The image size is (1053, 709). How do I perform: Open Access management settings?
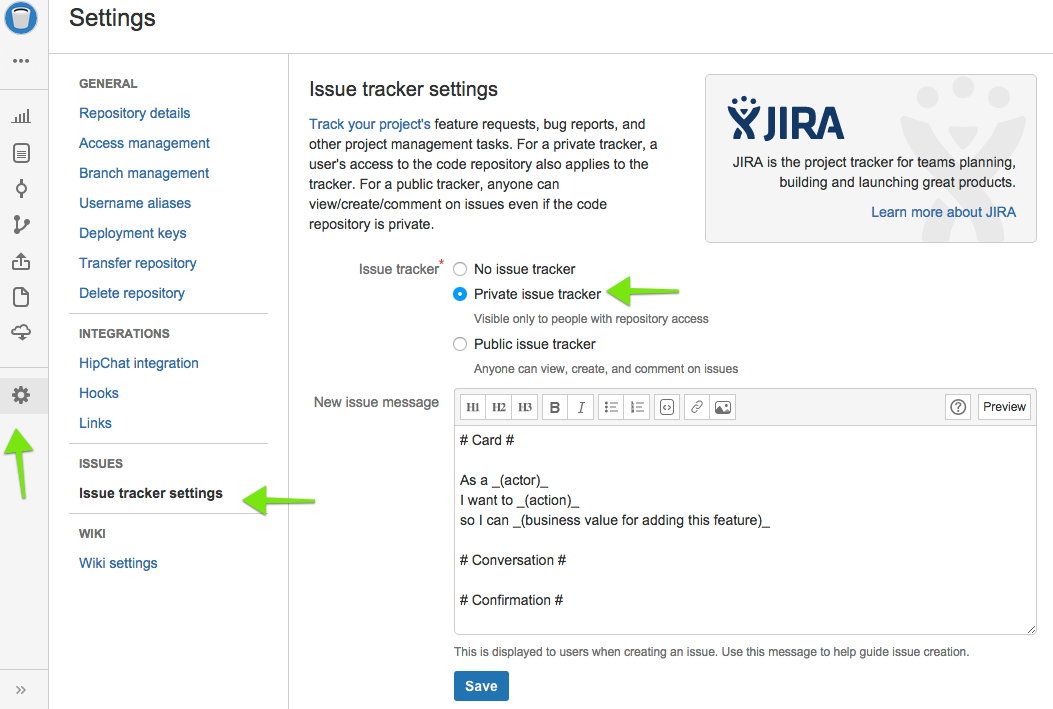tap(144, 143)
